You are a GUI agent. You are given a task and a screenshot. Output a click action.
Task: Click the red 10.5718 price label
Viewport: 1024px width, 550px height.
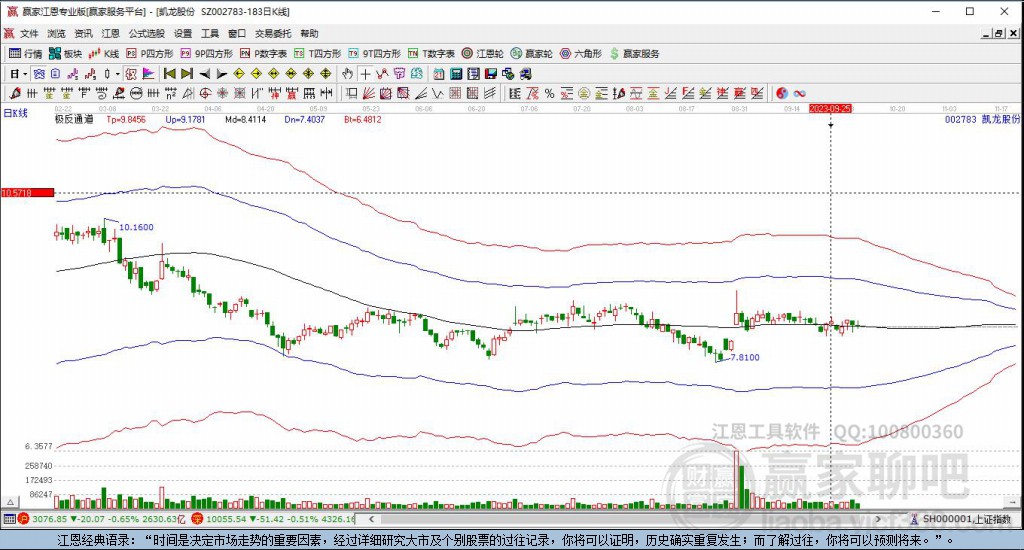tap(27, 193)
